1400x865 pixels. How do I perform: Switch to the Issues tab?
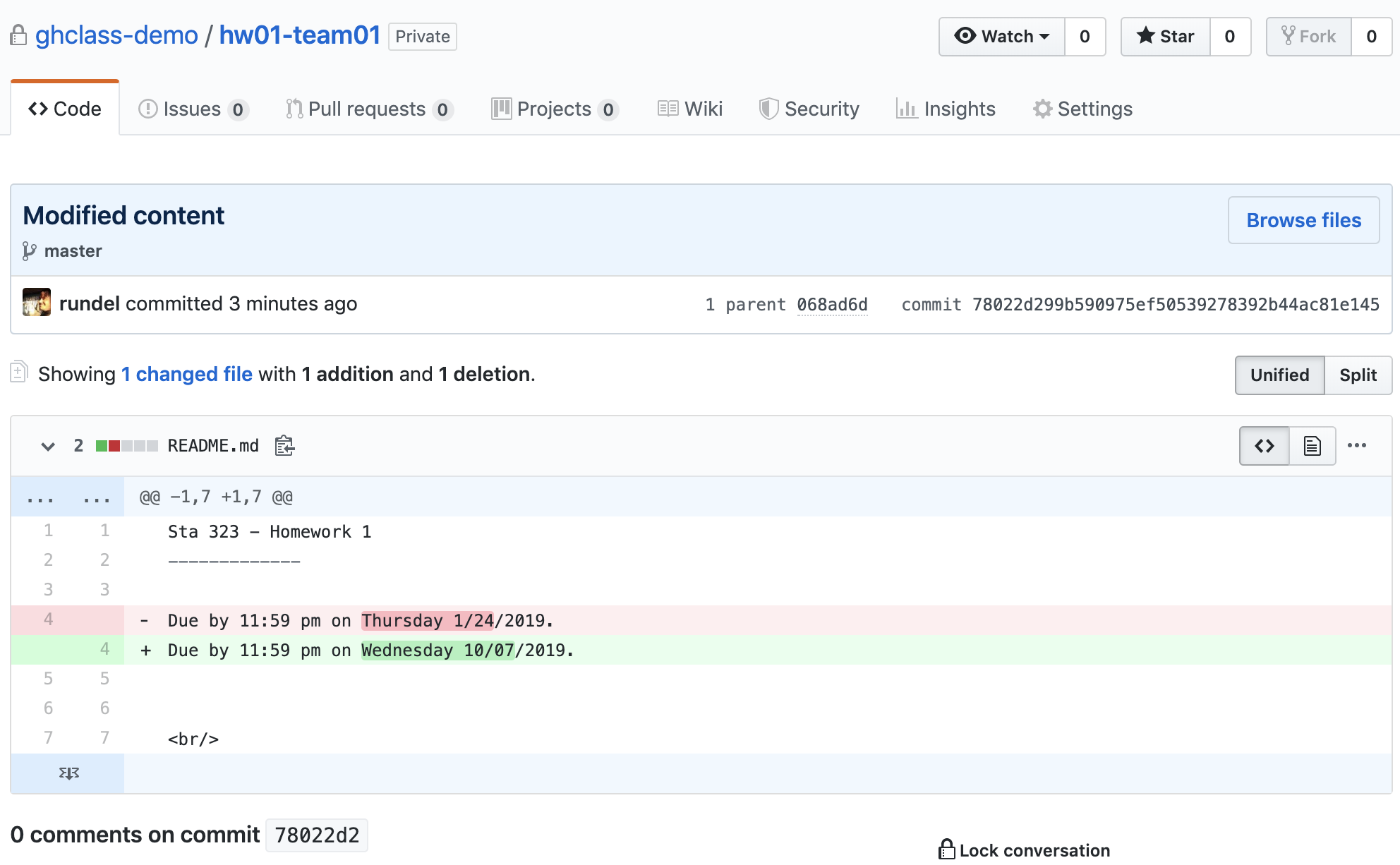pyautogui.click(x=193, y=109)
